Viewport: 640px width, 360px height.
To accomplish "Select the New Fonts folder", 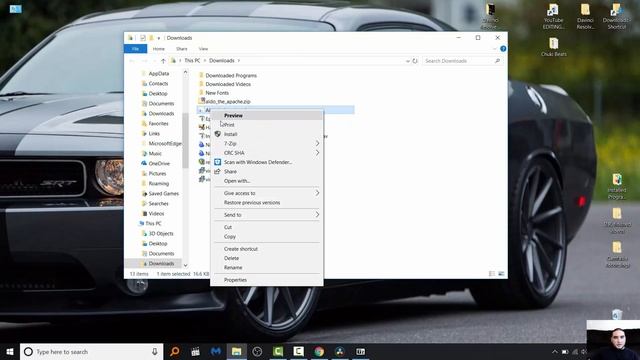I will [x=217, y=93].
